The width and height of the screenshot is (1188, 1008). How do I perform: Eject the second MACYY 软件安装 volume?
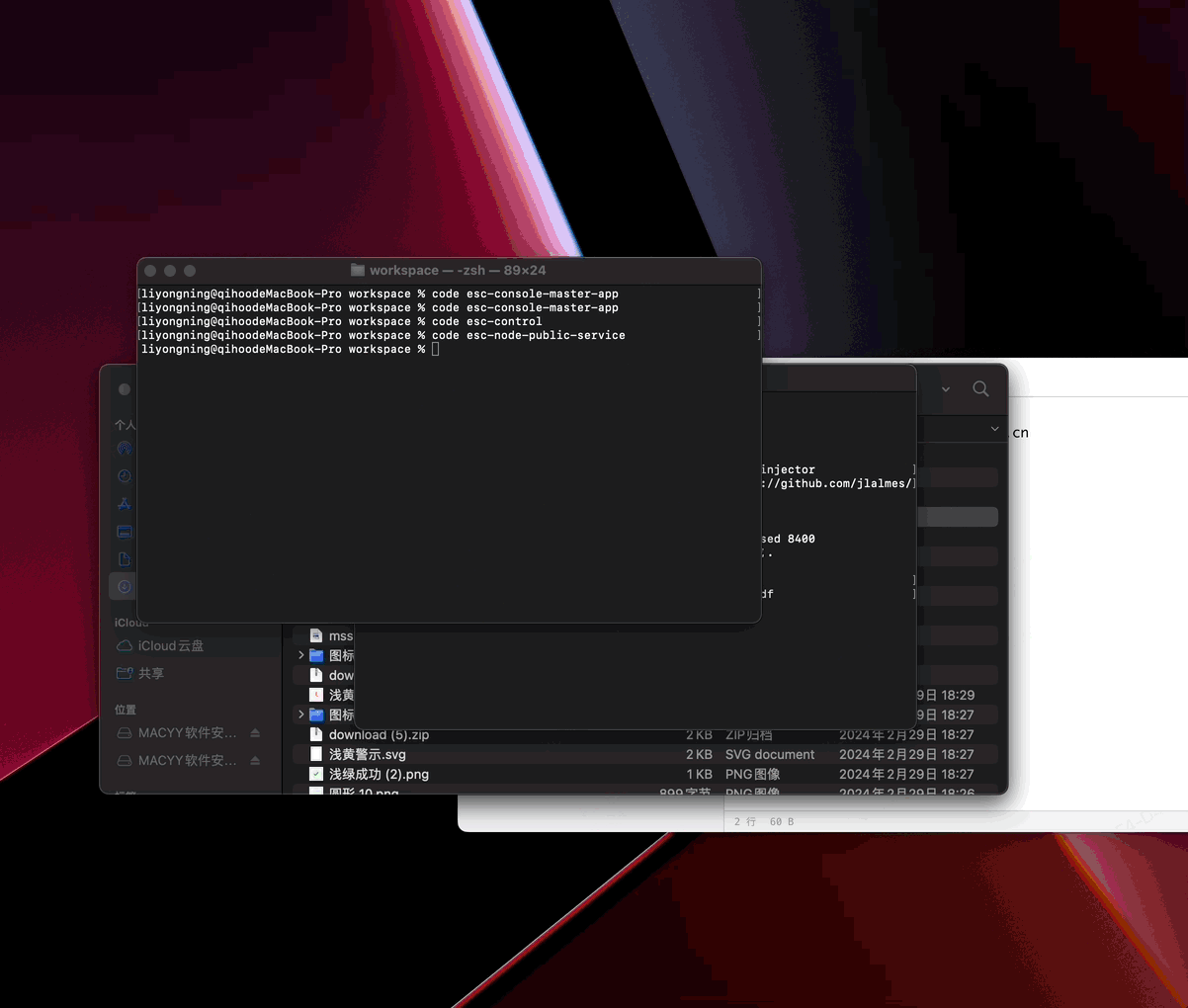(256, 760)
